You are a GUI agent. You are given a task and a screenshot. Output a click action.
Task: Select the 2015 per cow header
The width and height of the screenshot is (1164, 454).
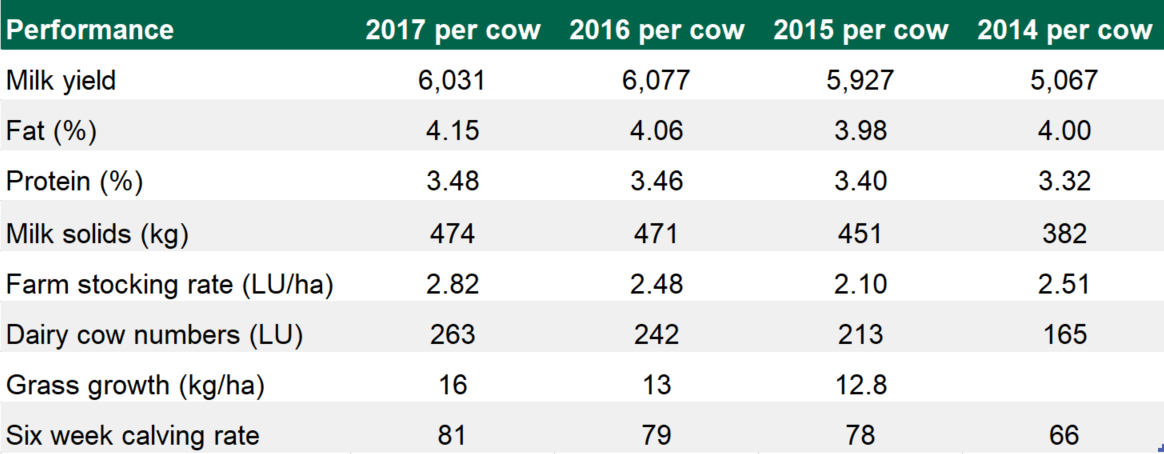coord(861,30)
